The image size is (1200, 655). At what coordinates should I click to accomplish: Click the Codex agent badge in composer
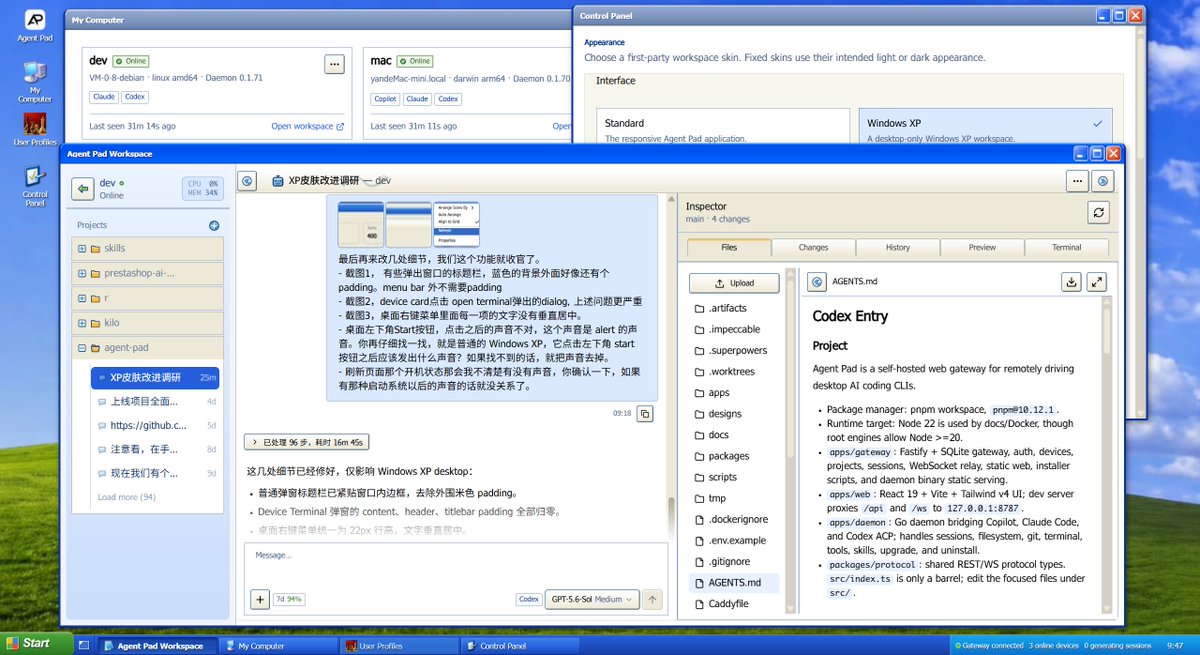click(x=529, y=599)
